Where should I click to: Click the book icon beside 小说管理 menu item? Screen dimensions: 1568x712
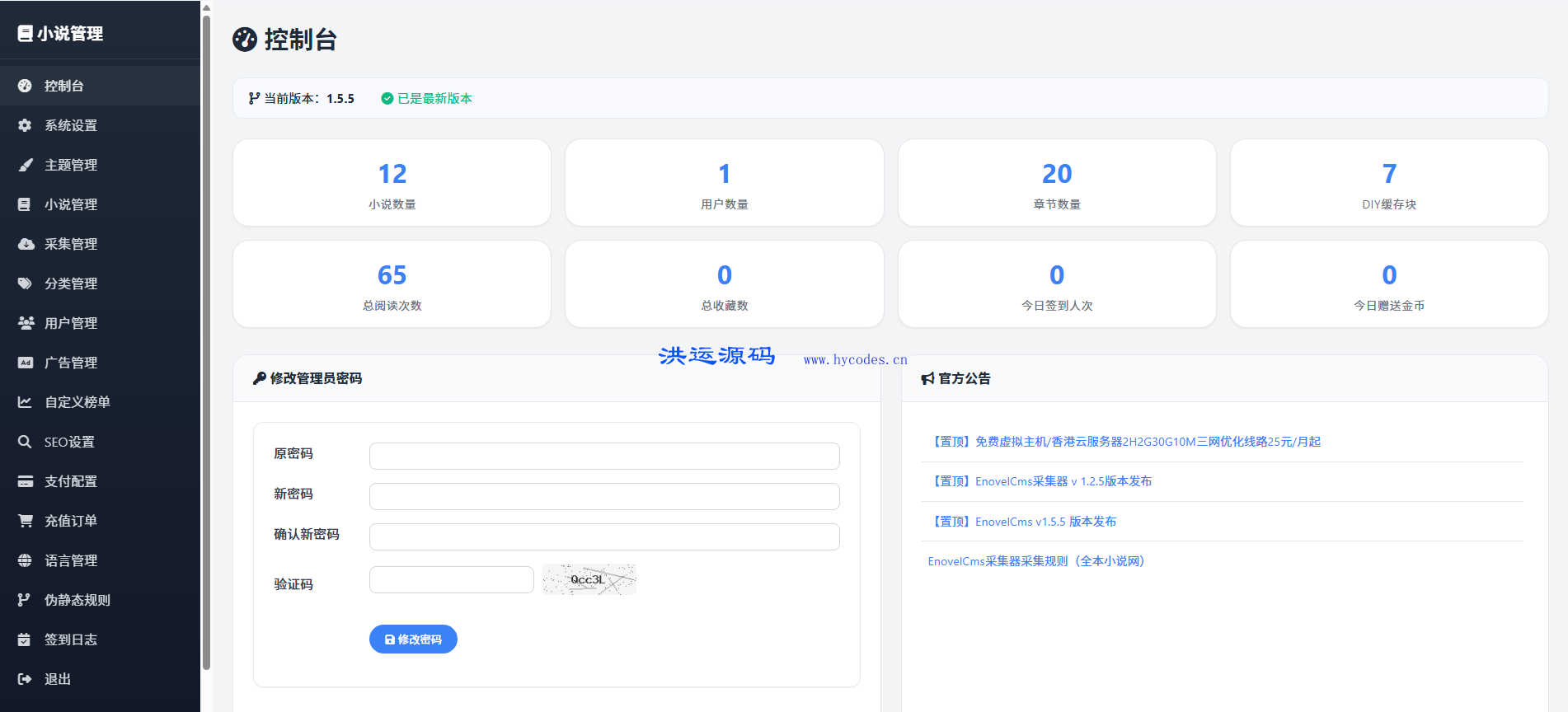pos(25,204)
